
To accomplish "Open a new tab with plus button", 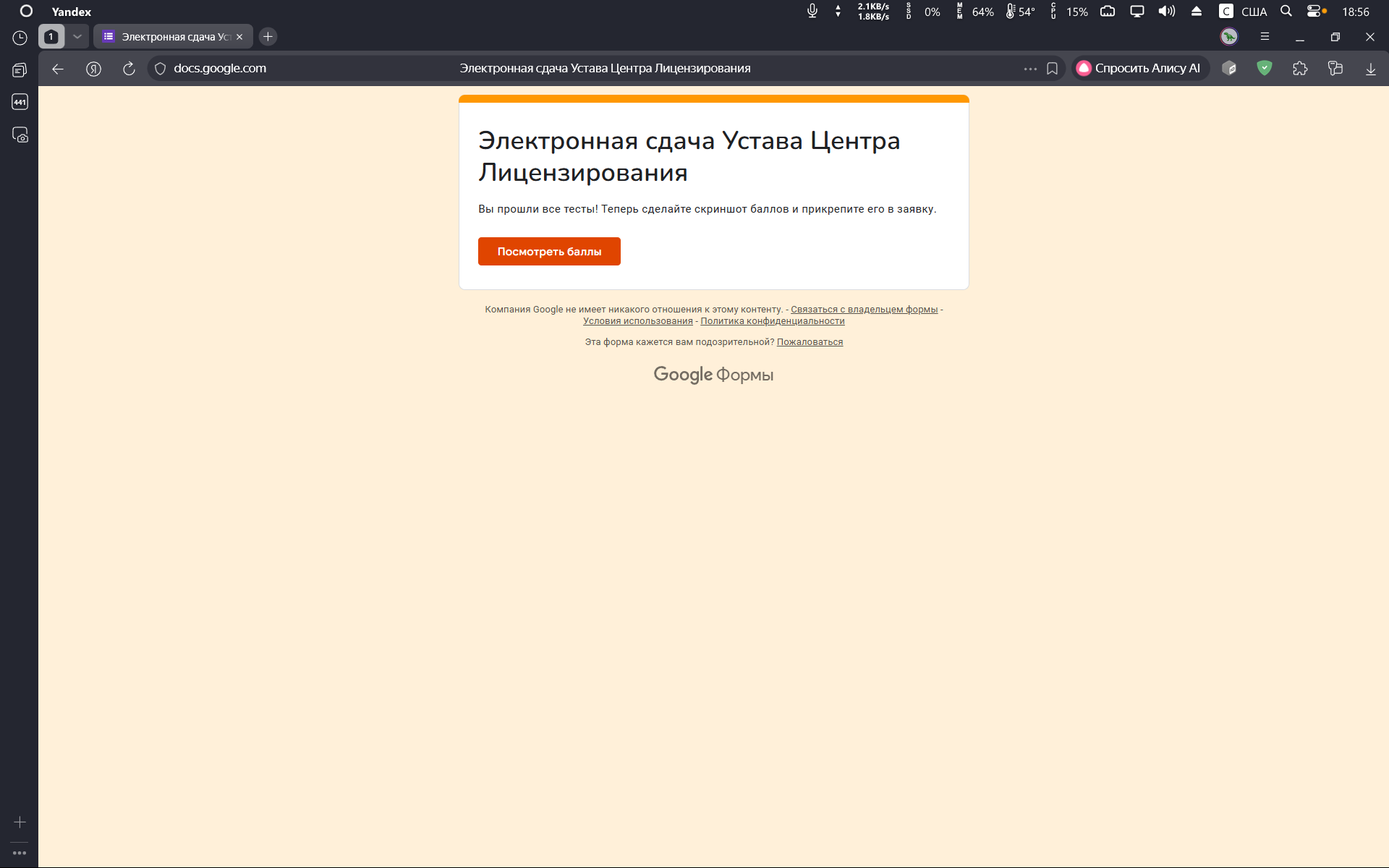I will [268, 37].
